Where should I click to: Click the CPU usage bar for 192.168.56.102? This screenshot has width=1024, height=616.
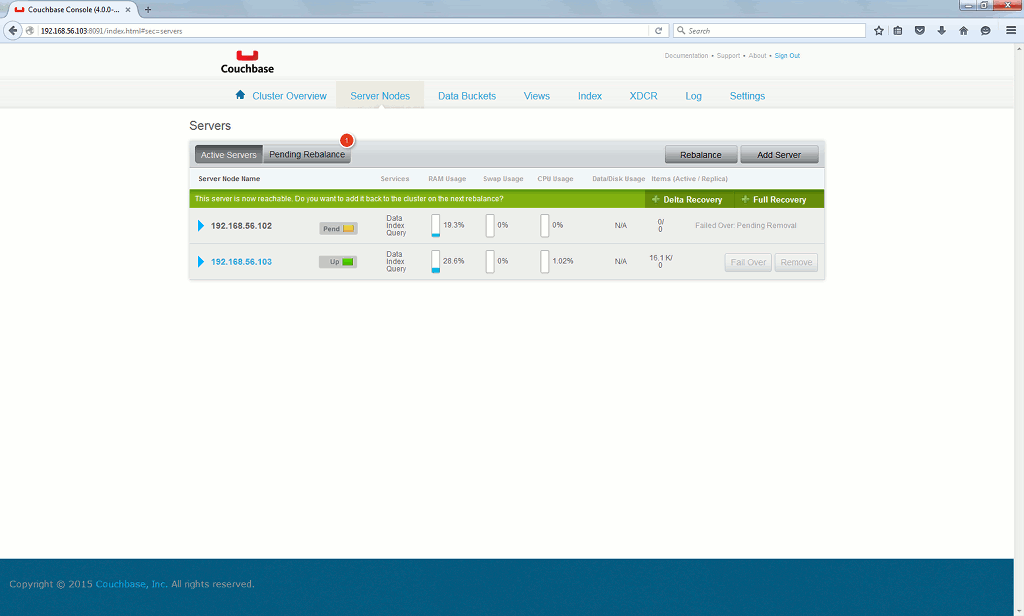(x=545, y=225)
